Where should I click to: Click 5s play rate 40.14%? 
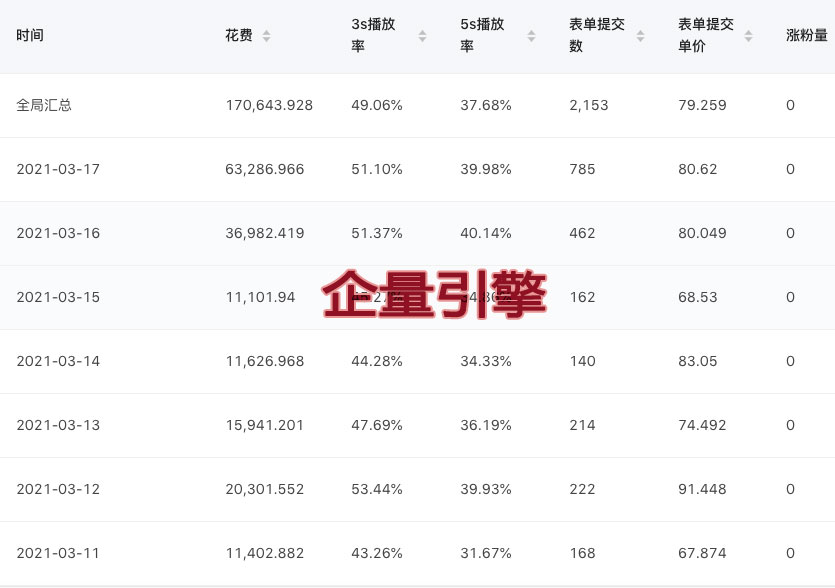(486, 233)
